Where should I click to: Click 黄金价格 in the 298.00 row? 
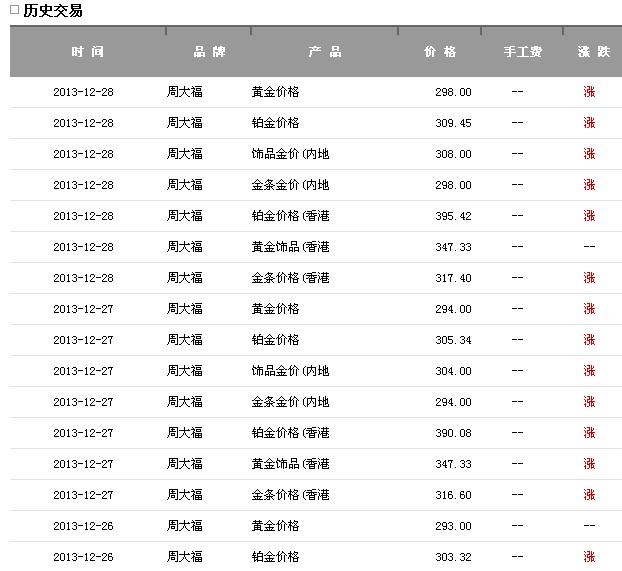pyautogui.click(x=275, y=92)
